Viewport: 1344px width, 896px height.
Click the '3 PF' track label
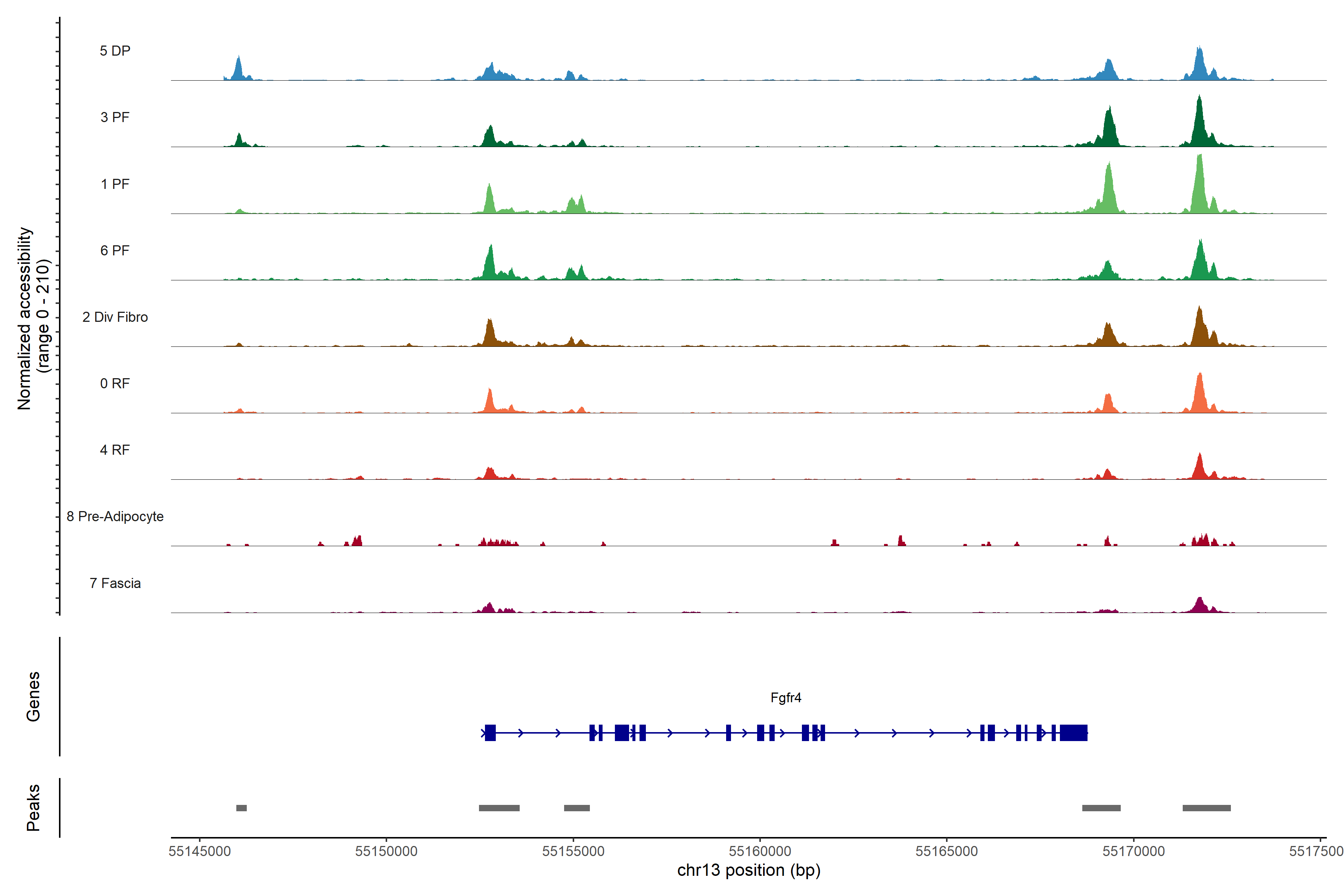[x=115, y=117]
